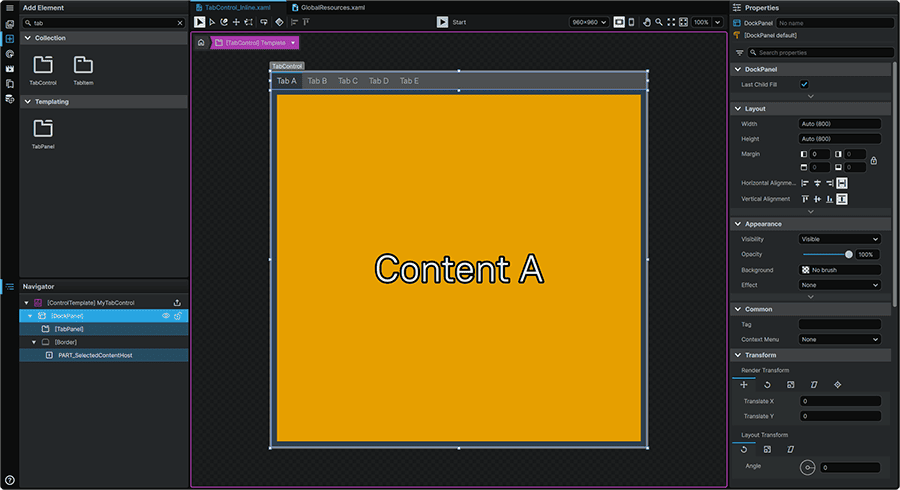Screen dimensions: 900x490
Task: Switch to GlobalResources.xaml tab
Action: tap(328, 7)
